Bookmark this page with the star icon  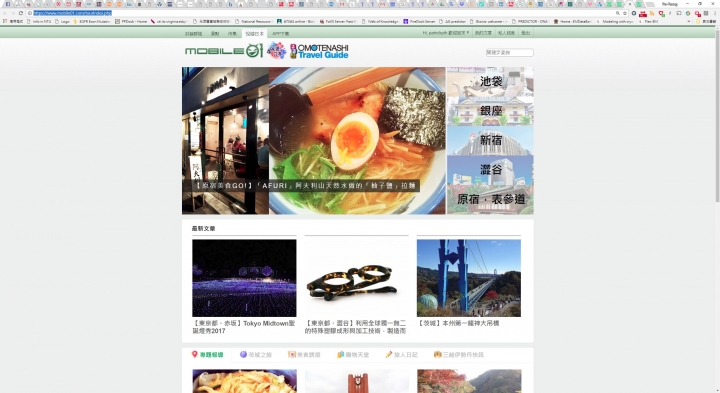[624, 13]
